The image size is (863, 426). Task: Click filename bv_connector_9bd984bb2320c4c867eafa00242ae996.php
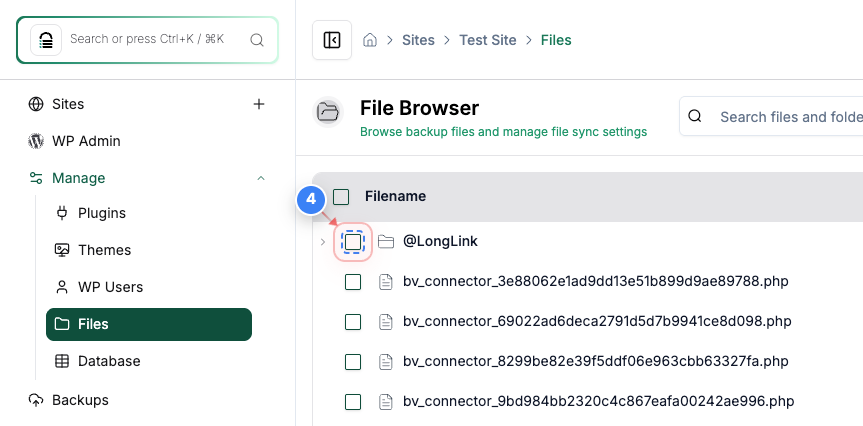click(x=598, y=401)
